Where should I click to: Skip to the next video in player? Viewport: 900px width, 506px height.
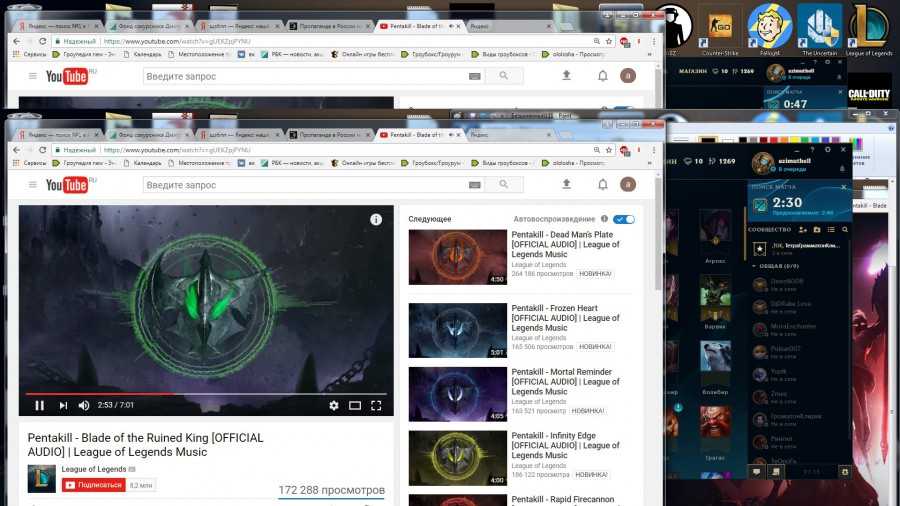[63, 405]
